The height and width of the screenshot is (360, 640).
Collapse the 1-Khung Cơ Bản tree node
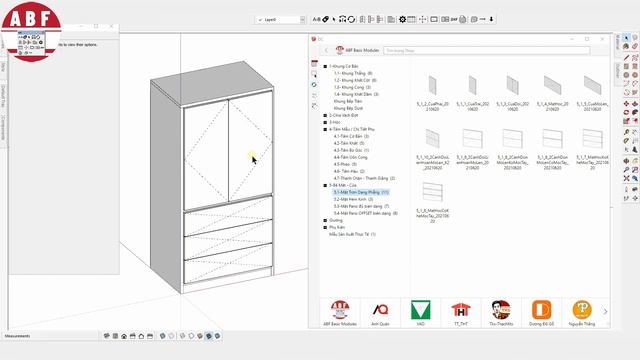[325, 66]
